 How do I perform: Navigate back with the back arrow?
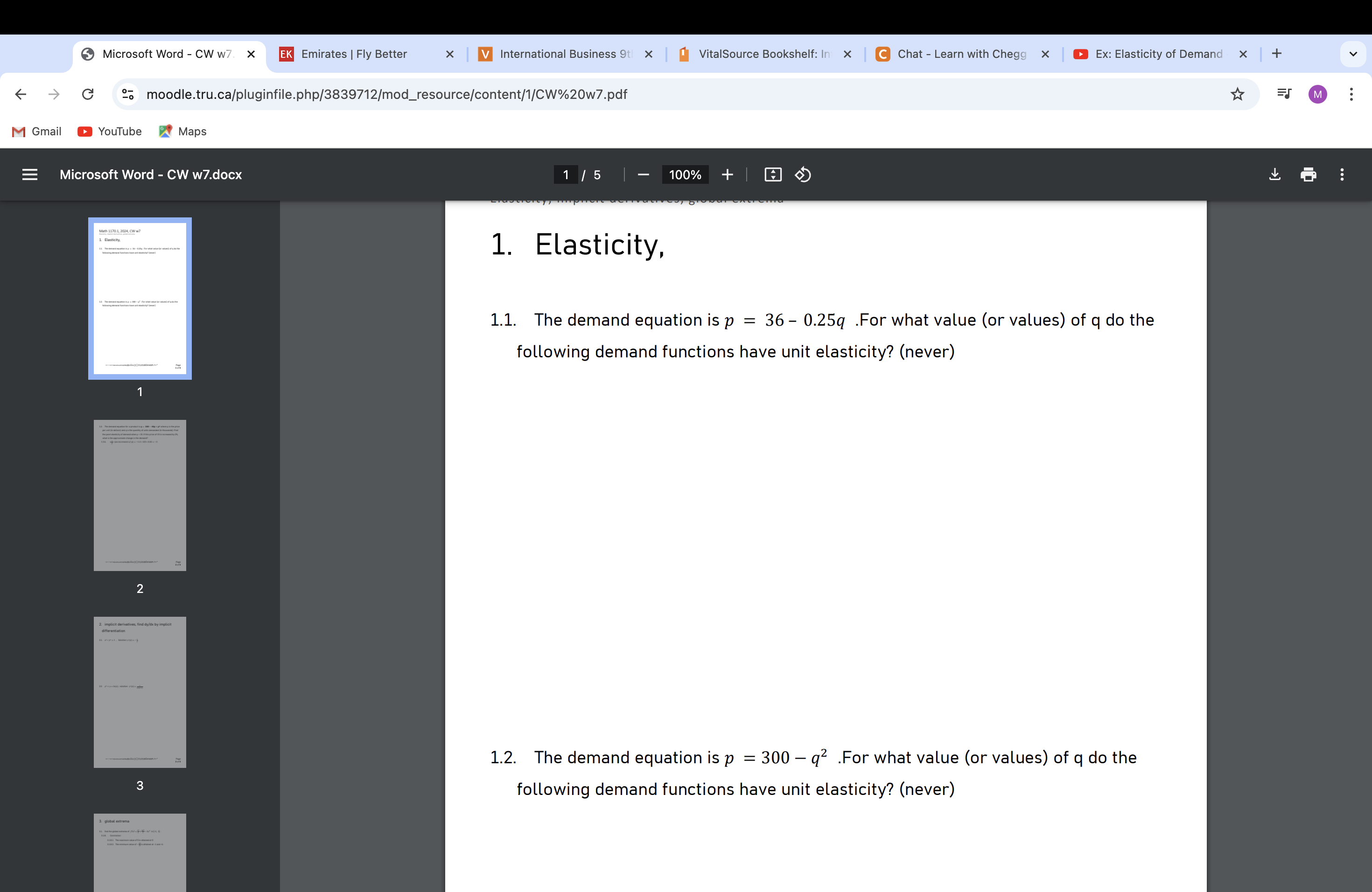(x=21, y=94)
